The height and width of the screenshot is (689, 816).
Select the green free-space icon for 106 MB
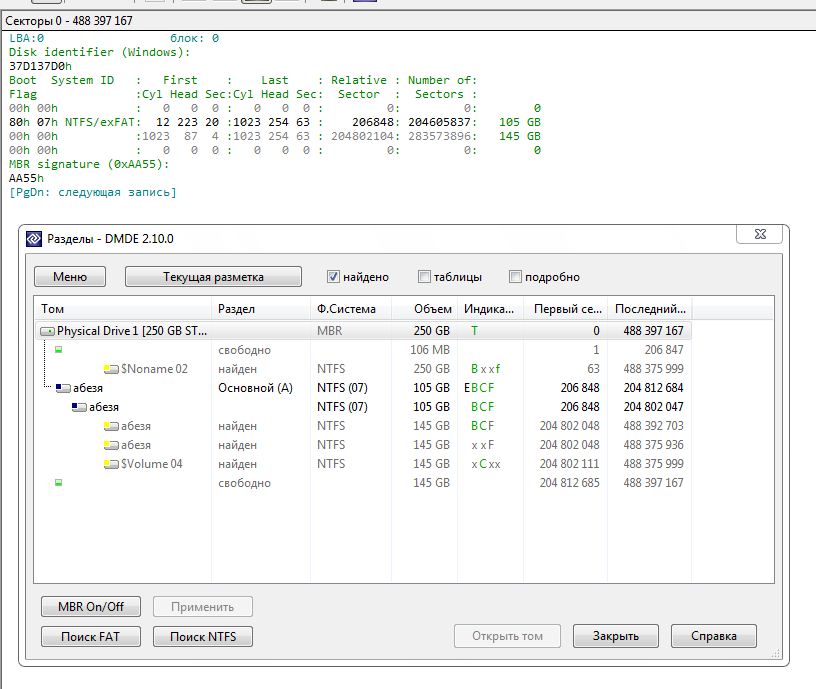(x=58, y=350)
